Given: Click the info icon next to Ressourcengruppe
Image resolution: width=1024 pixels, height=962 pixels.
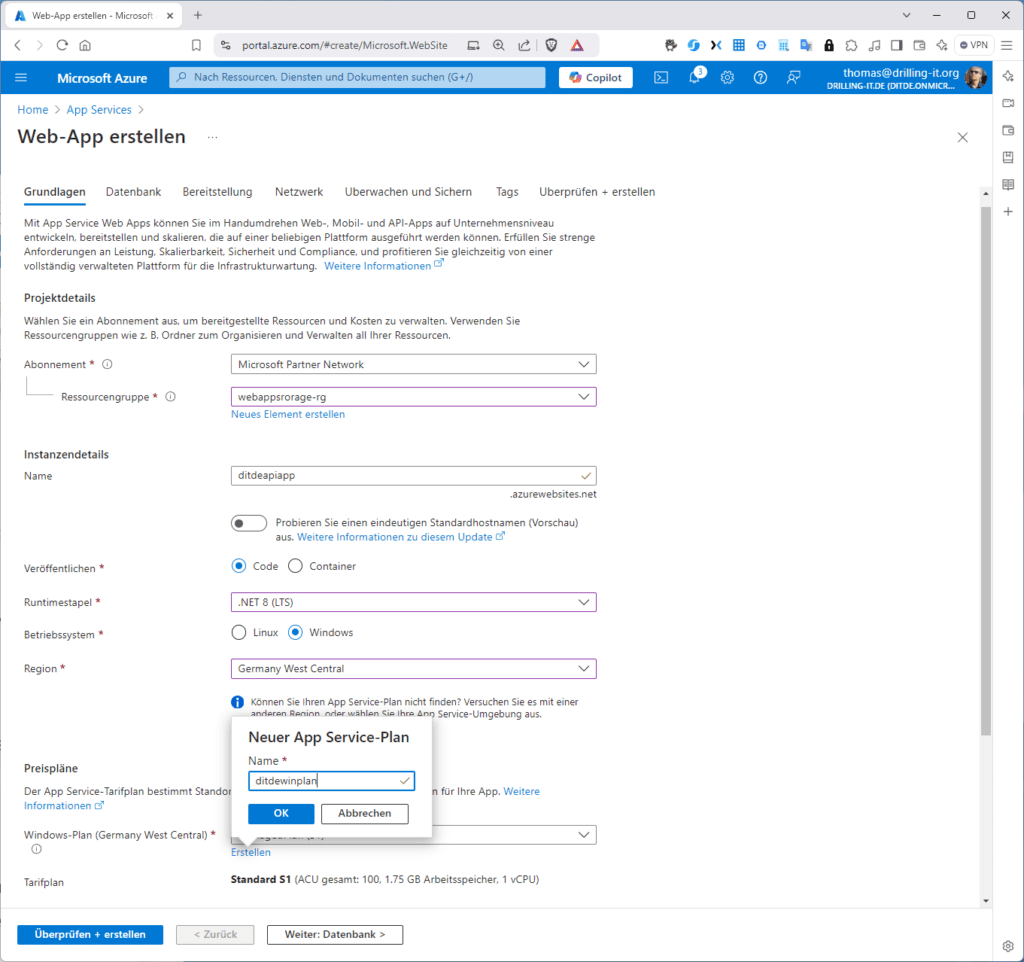Looking at the screenshot, I should click(x=170, y=396).
